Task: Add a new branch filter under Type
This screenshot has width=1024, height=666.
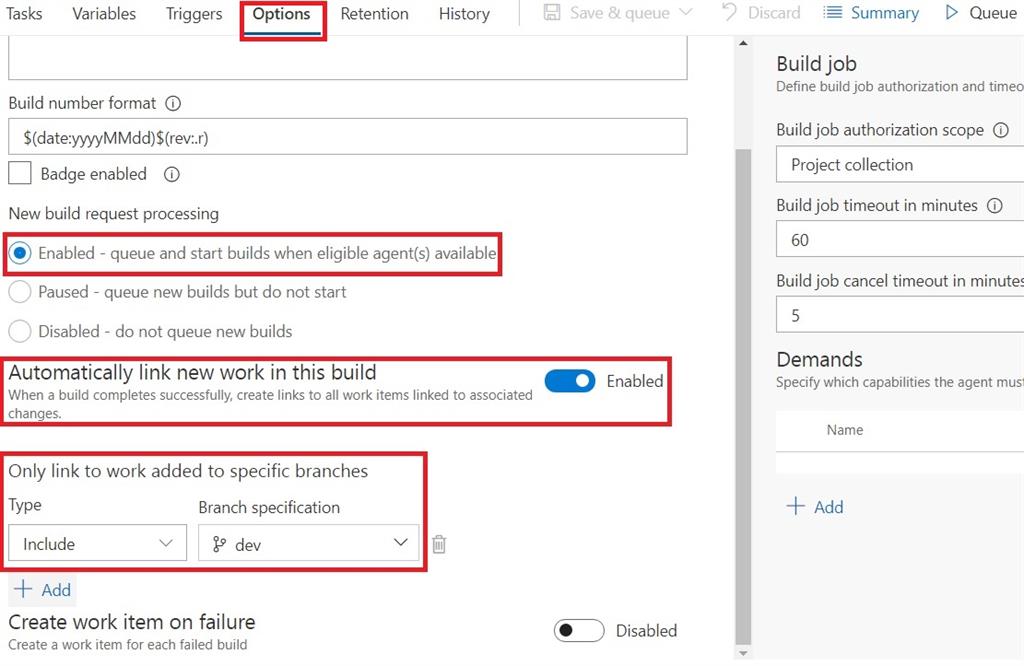Action: pos(42,590)
